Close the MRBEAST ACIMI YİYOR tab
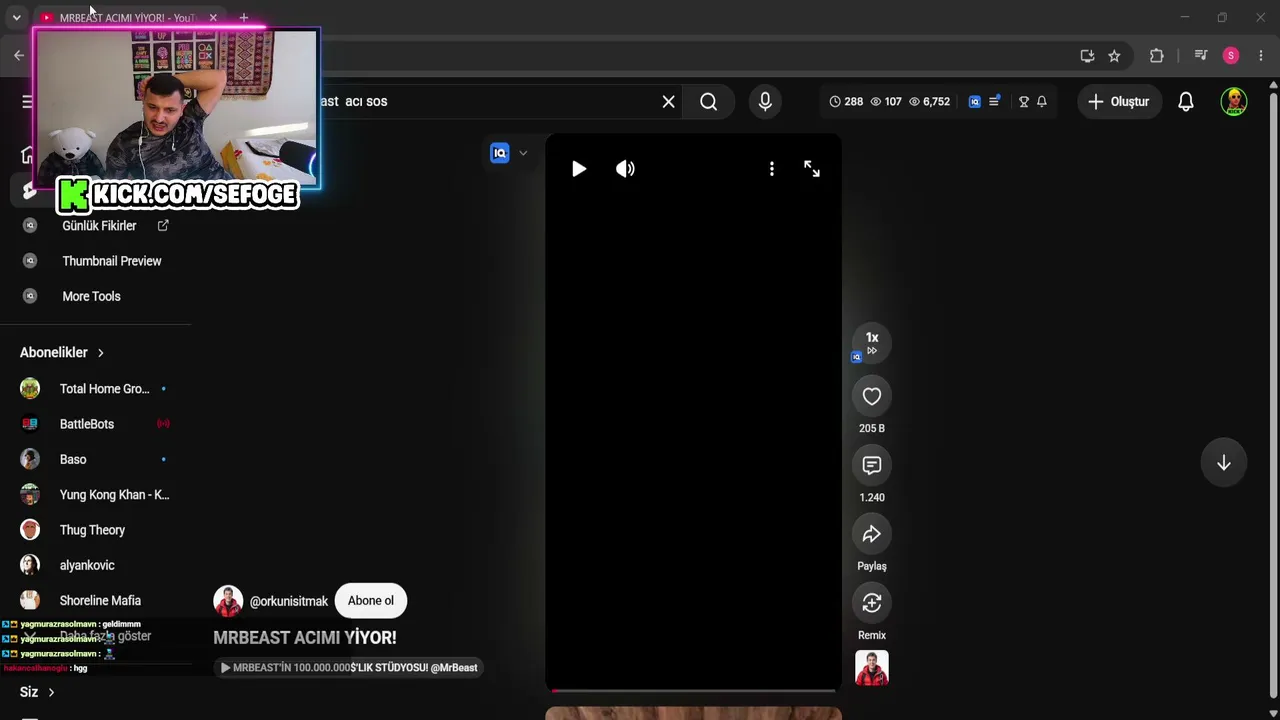 coord(213,18)
